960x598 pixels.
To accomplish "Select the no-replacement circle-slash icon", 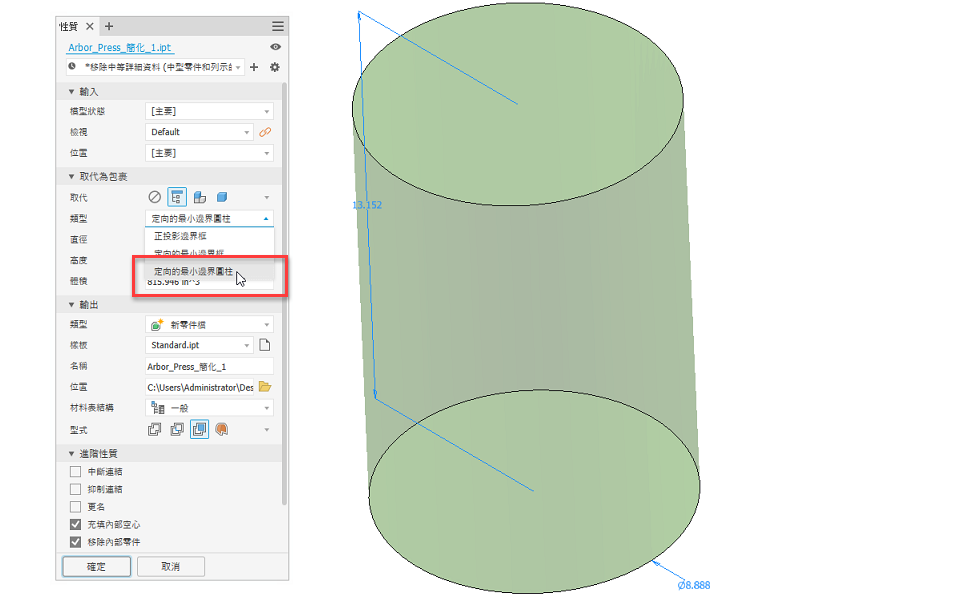I will click(155, 197).
